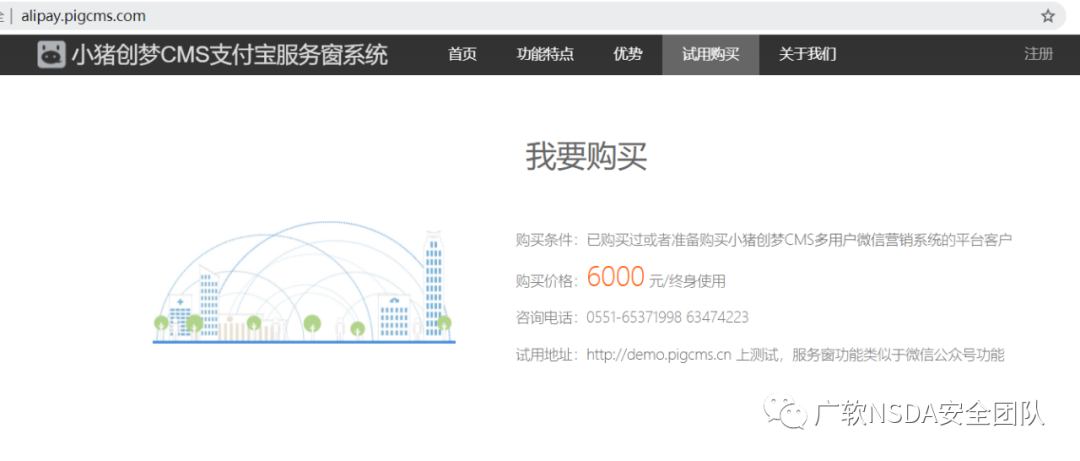Click the 6000 price value

(615, 277)
